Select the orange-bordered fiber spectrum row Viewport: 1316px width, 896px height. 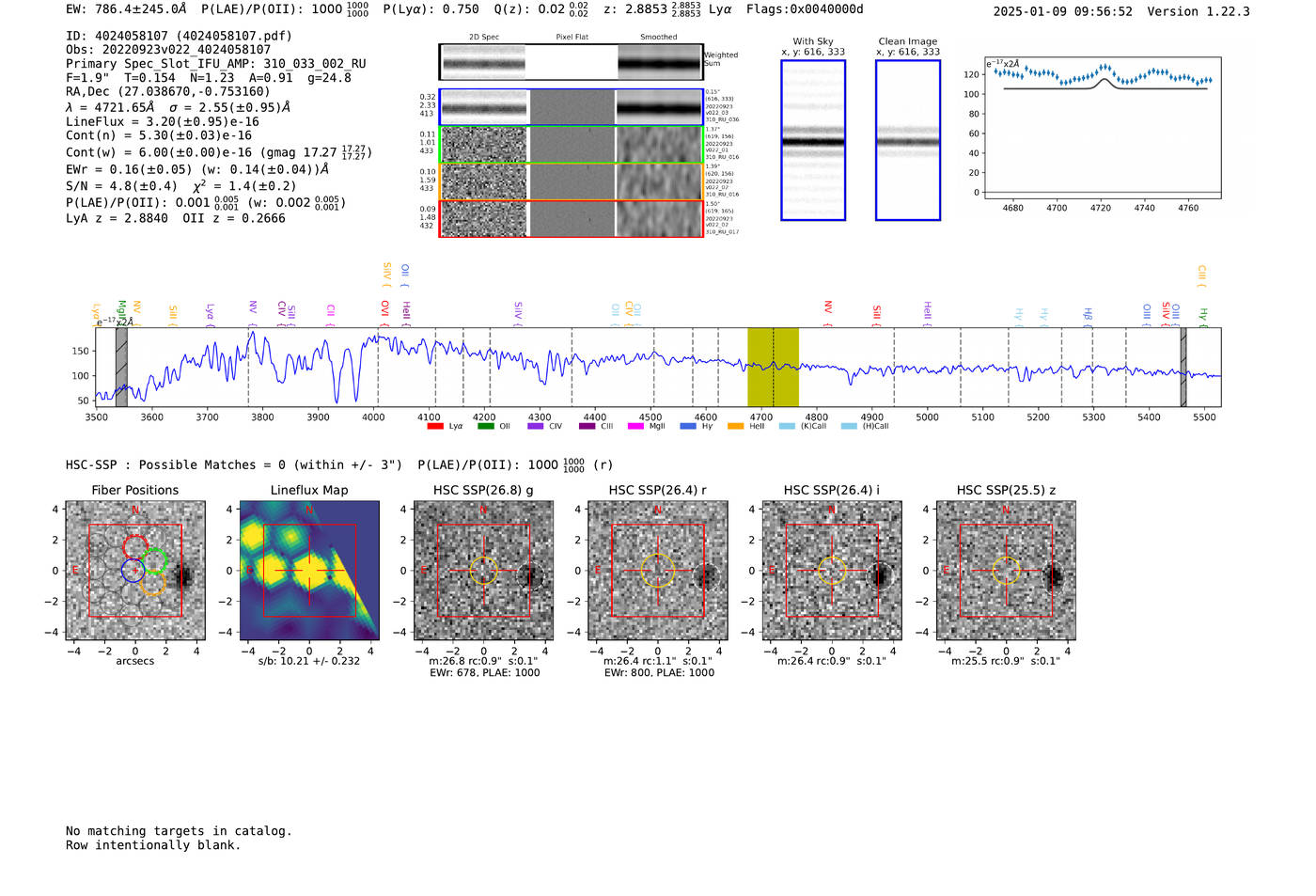(571, 181)
